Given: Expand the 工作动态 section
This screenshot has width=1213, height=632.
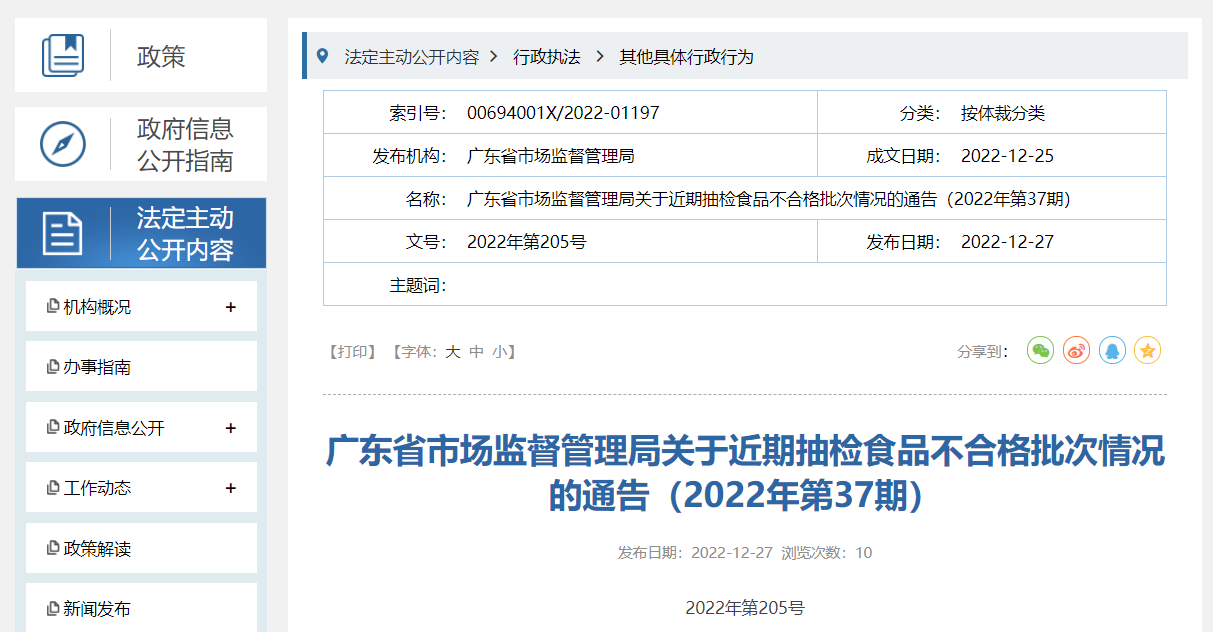Looking at the screenshot, I should tap(230, 488).
